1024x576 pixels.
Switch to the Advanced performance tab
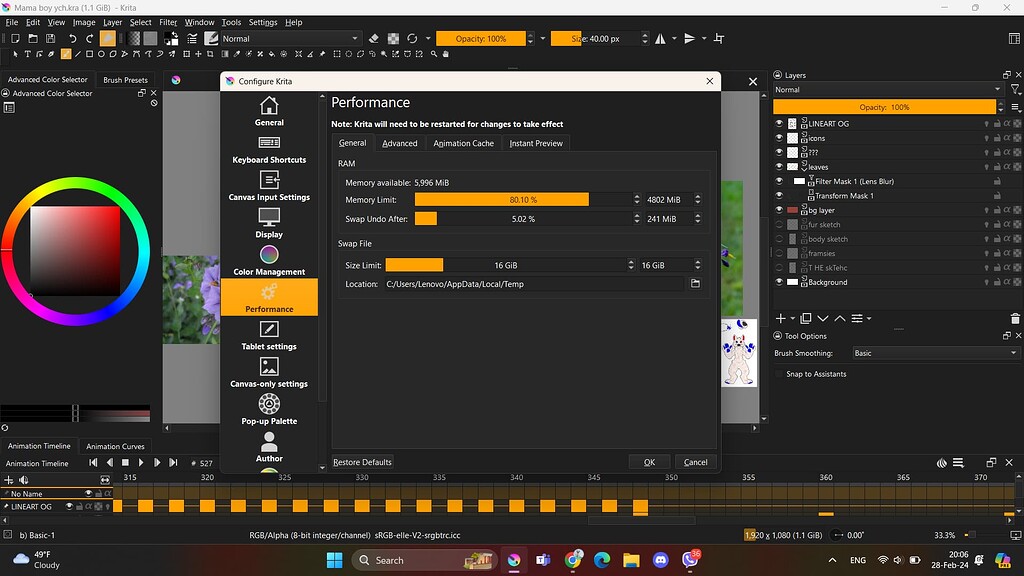(x=400, y=143)
